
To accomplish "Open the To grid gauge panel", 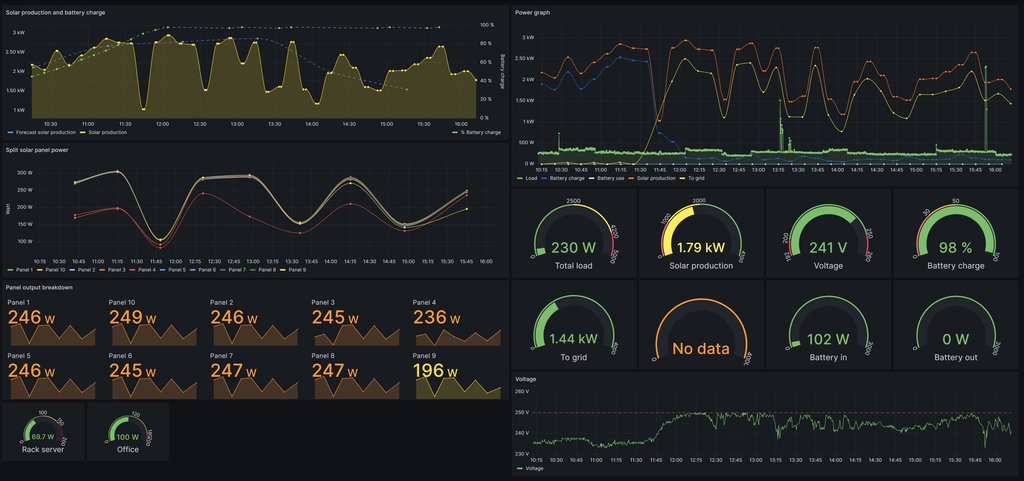I will pyautogui.click(x=573, y=326).
